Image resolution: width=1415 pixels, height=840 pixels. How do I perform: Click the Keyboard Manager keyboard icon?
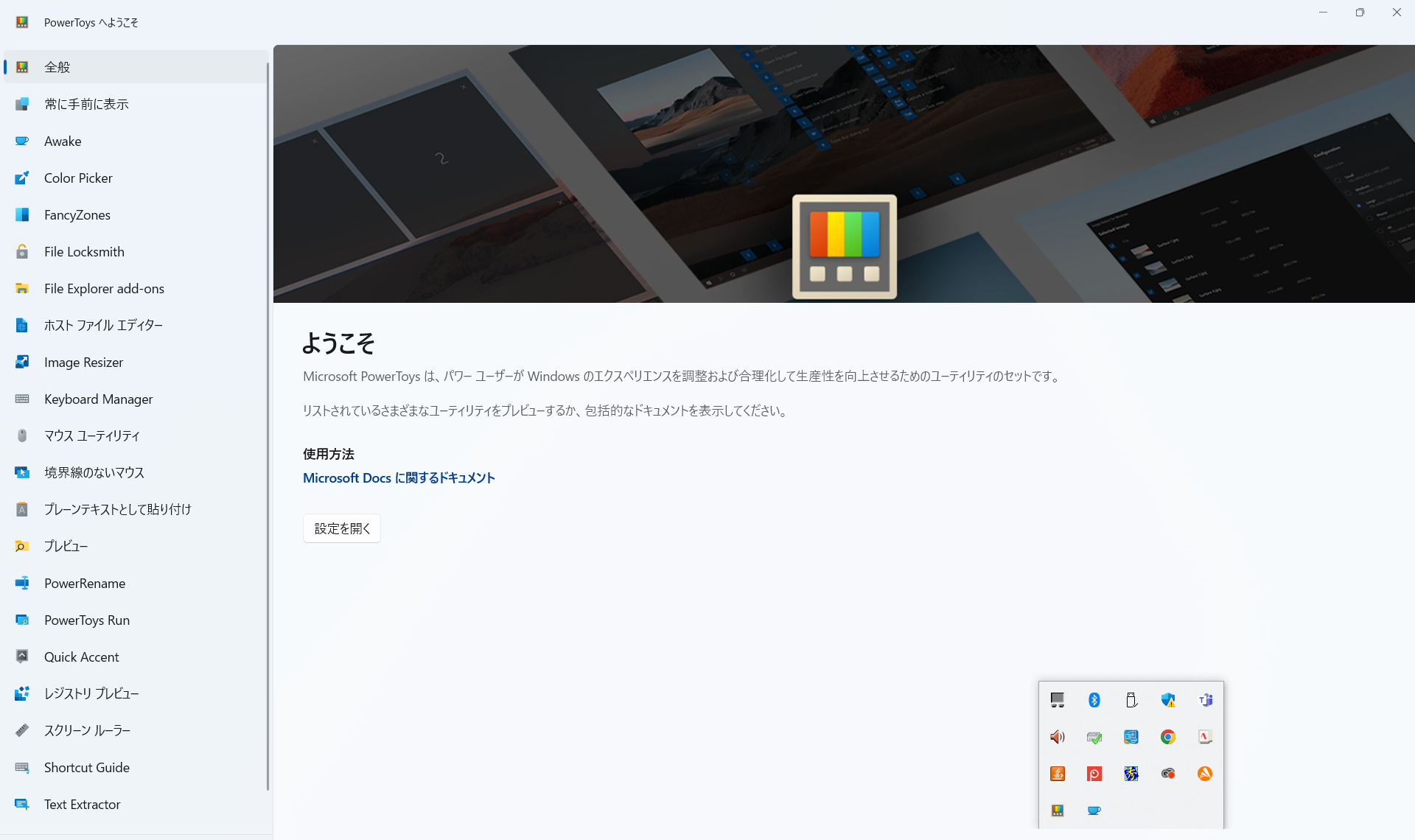click(x=22, y=399)
